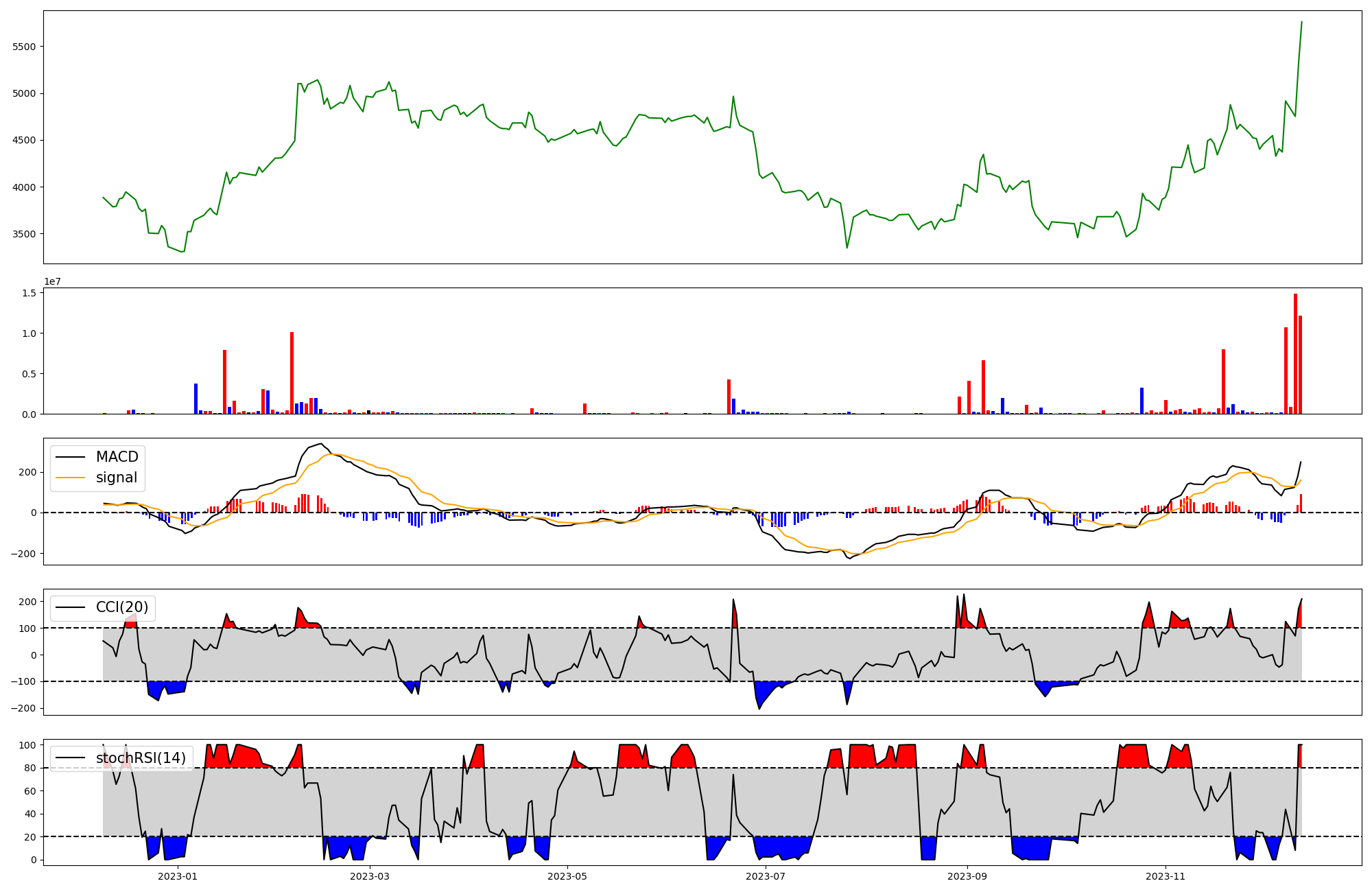Click the 1.5 volume axis tick label
Screen dimensions: 1372x892
point(29,293)
